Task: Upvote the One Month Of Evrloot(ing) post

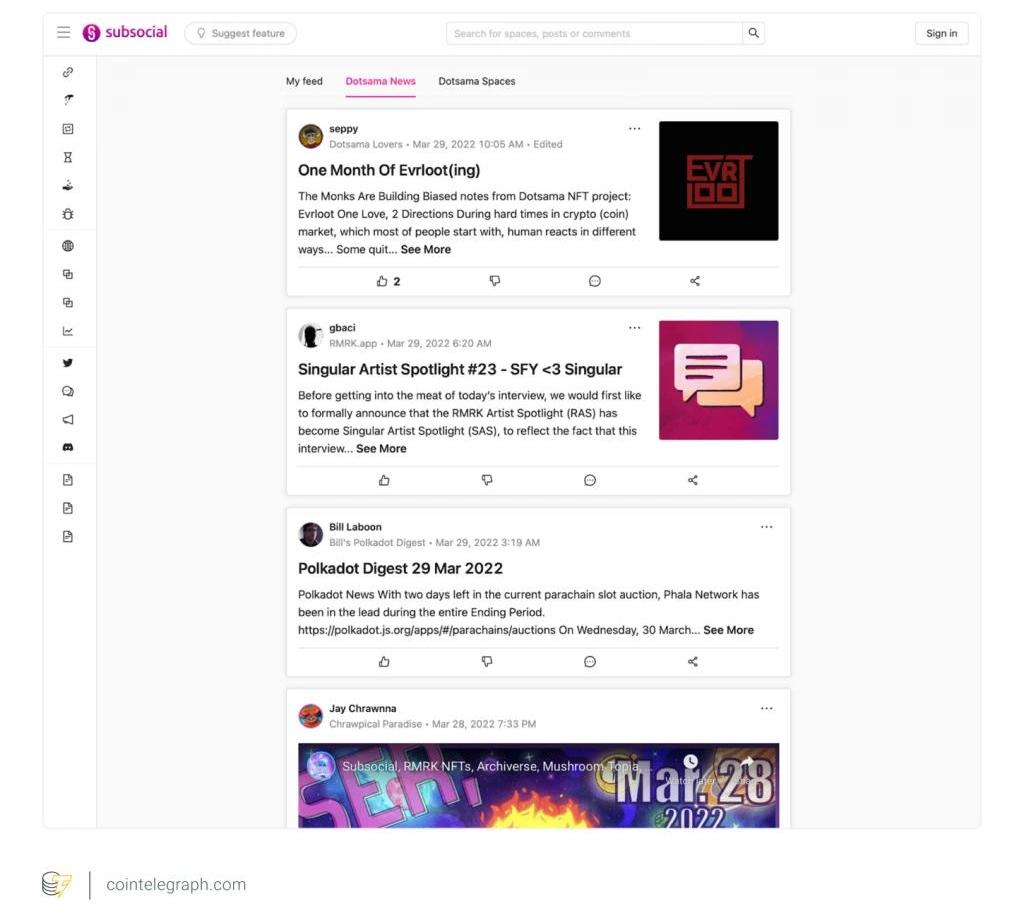Action: [383, 281]
